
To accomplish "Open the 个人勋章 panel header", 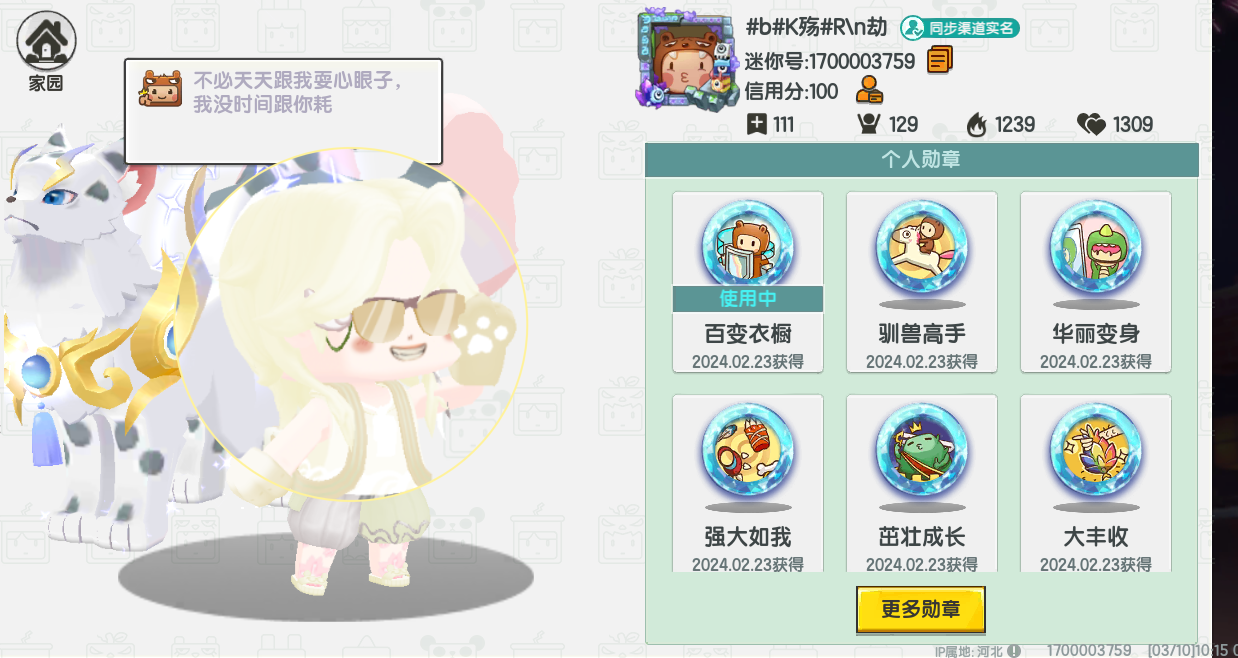I will (x=922, y=160).
